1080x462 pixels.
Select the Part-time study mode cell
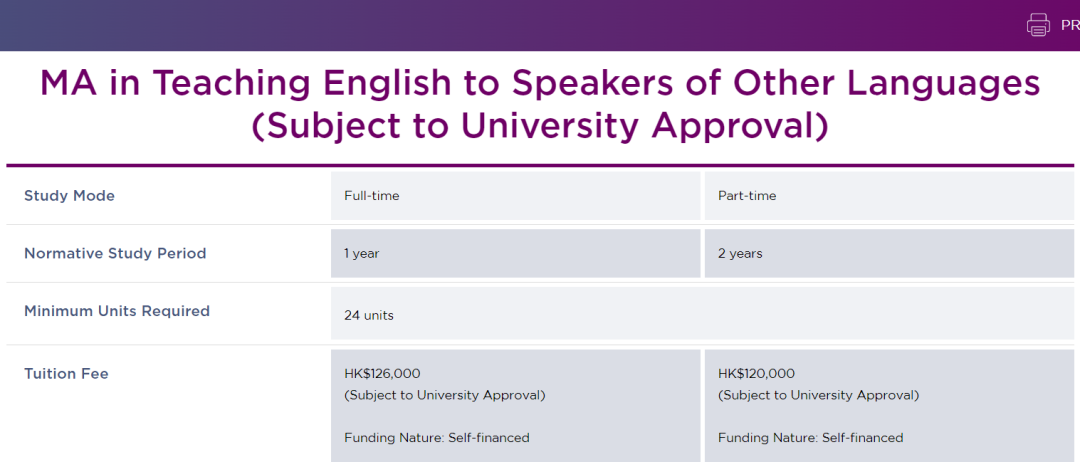(x=747, y=196)
